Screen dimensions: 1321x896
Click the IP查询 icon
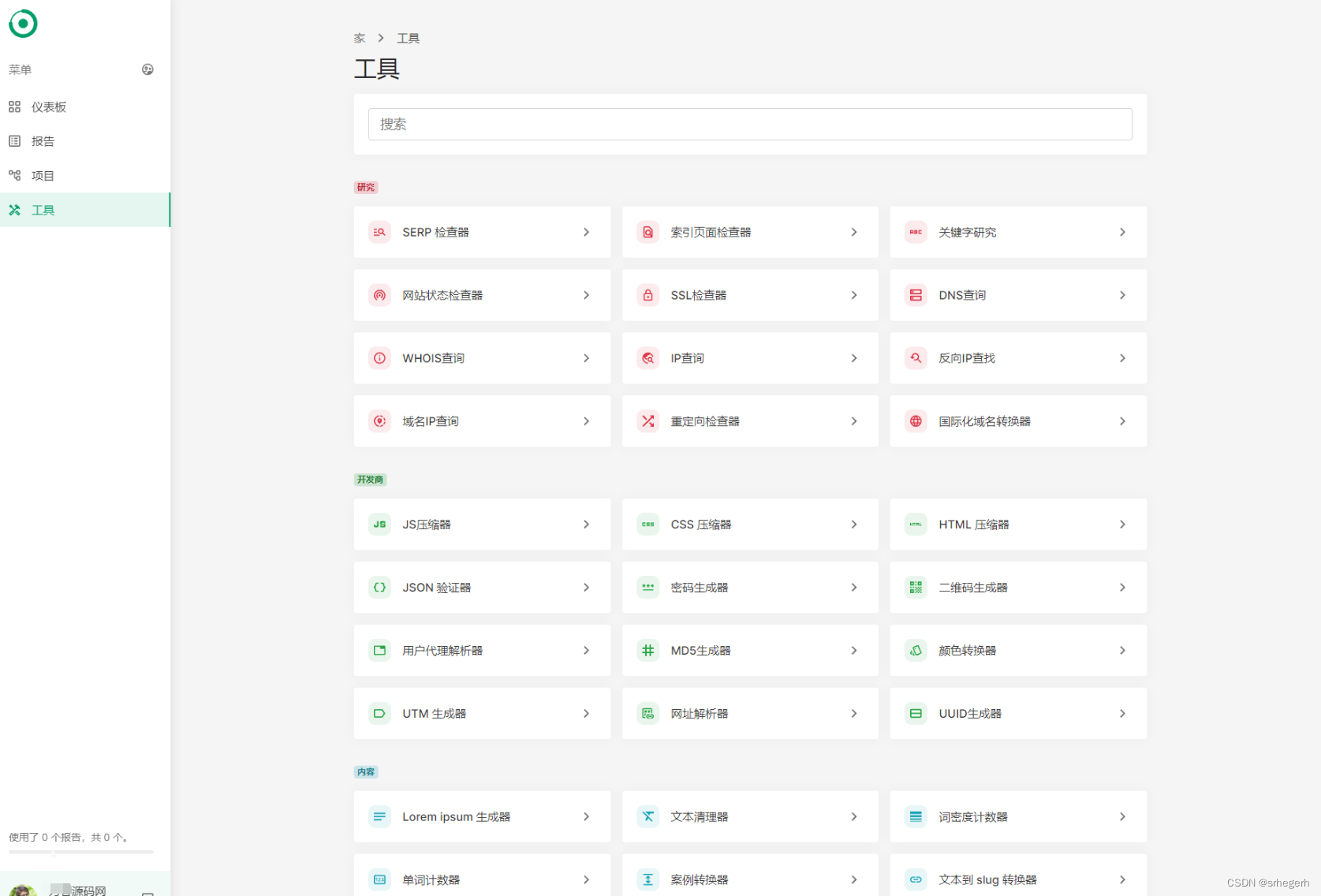click(x=647, y=358)
